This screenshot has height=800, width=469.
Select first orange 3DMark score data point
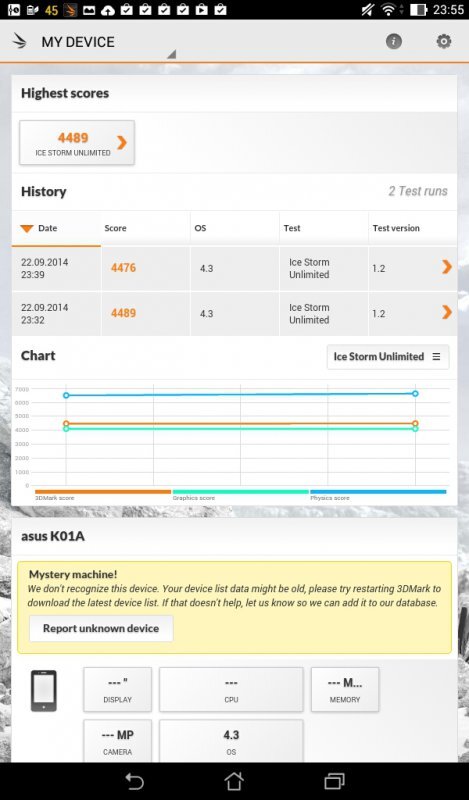[66, 423]
